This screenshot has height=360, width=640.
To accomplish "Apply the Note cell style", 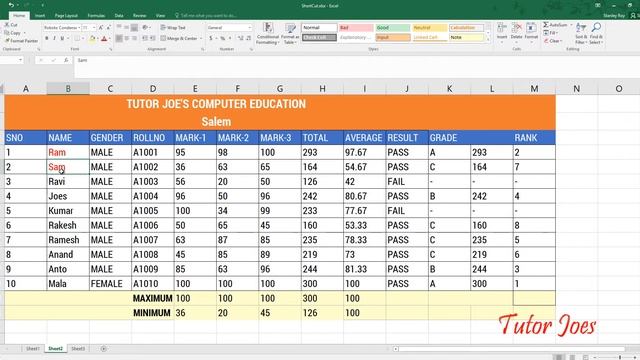I will click(x=466, y=37).
